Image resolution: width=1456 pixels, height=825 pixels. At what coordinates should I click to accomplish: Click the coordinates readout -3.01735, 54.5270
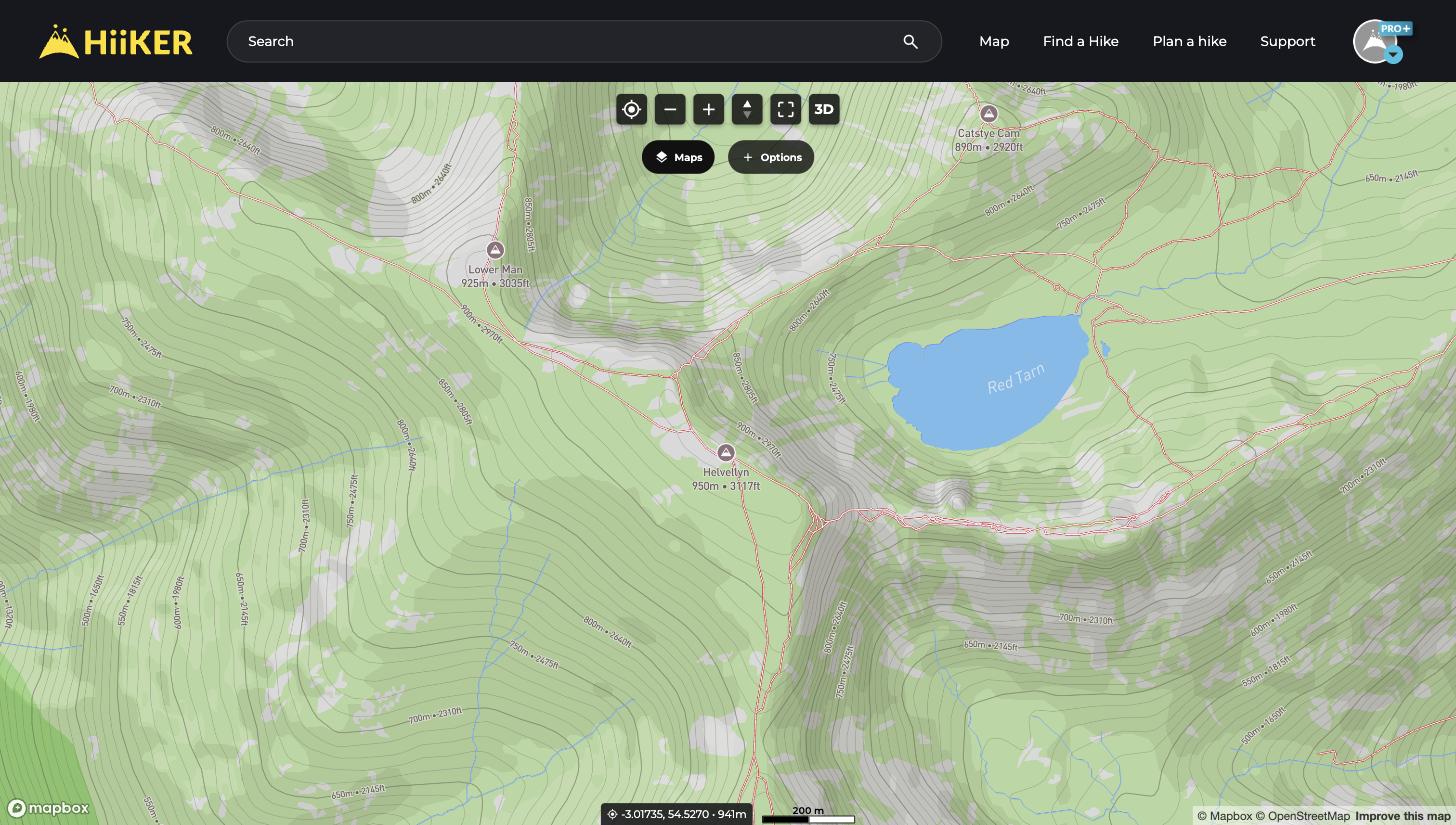coord(677,814)
